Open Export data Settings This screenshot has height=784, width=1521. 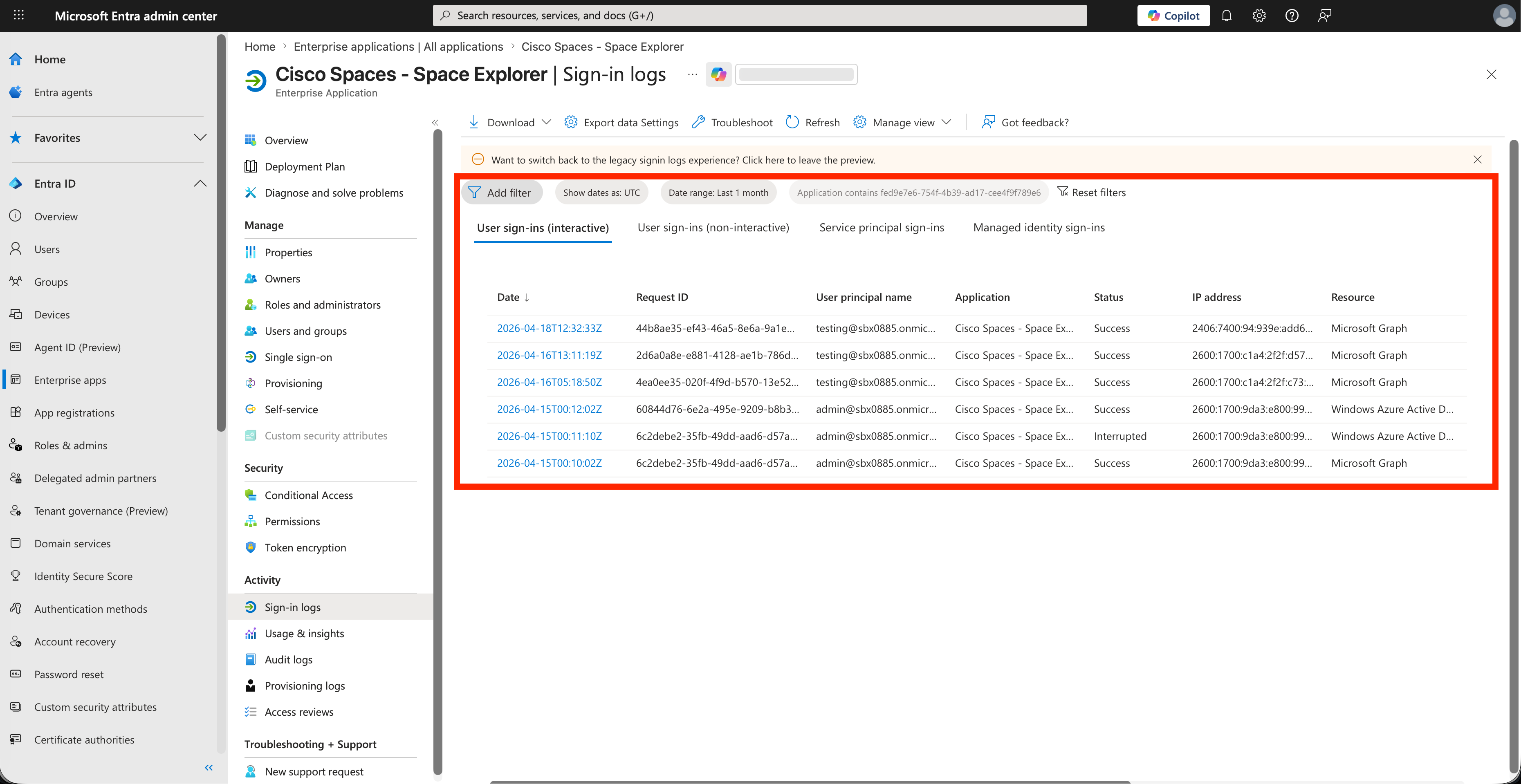click(621, 122)
